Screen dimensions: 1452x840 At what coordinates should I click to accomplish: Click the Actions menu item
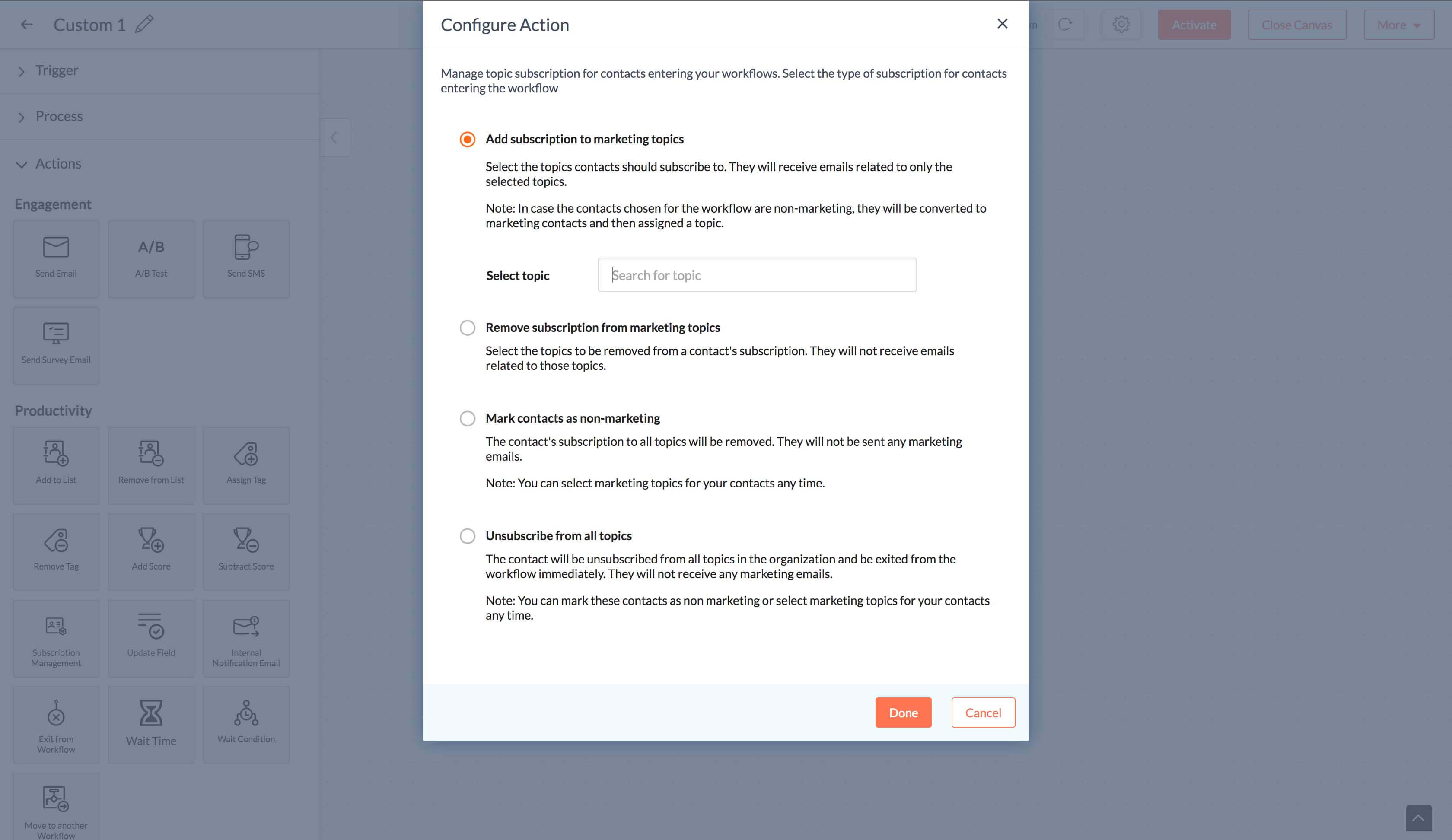(58, 163)
